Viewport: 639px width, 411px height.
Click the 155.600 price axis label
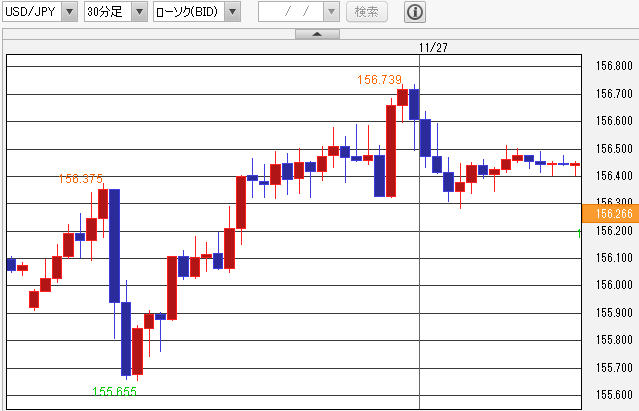click(613, 395)
